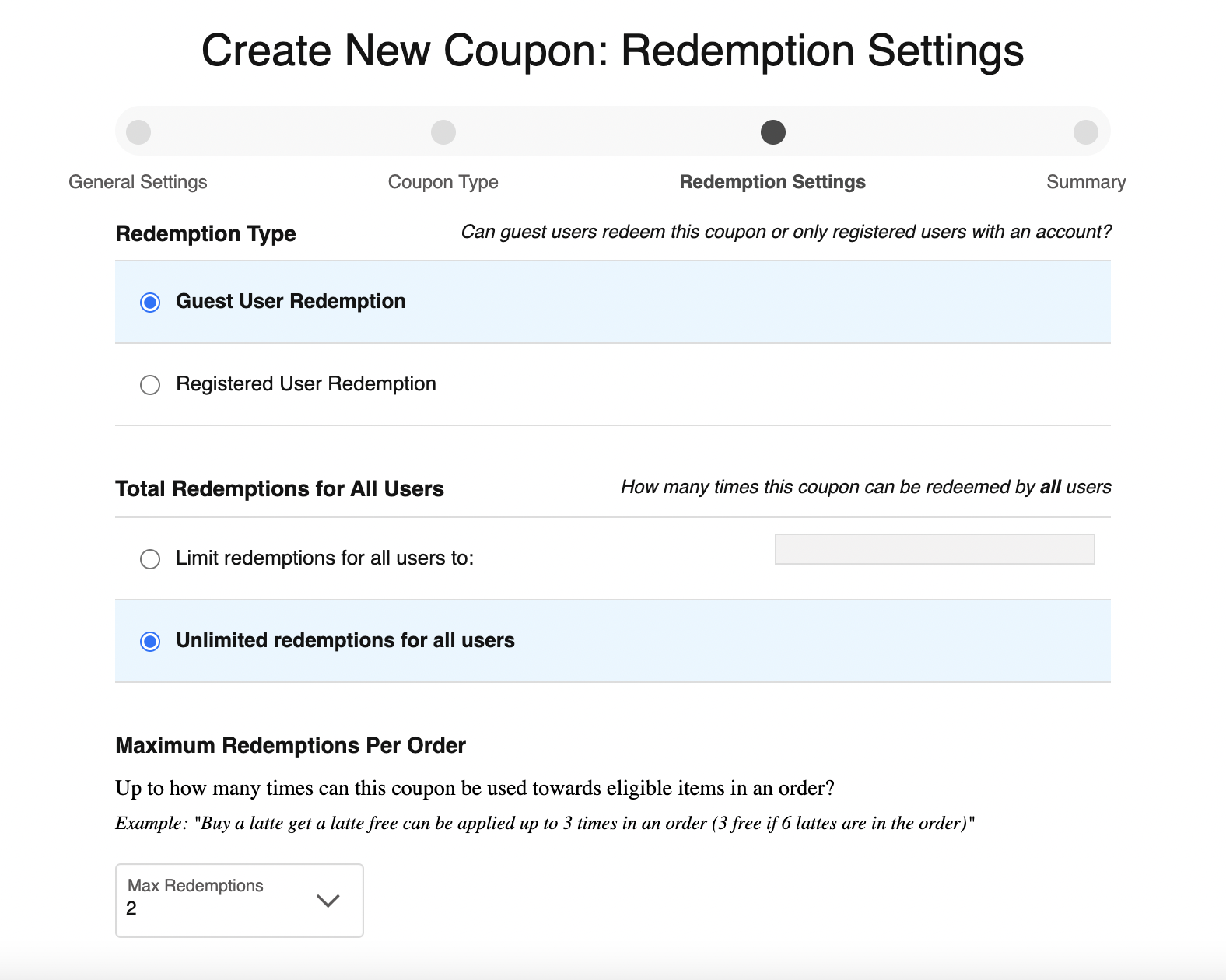
Task: Enable the Limit redemptions for all users radio
Action: click(150, 559)
